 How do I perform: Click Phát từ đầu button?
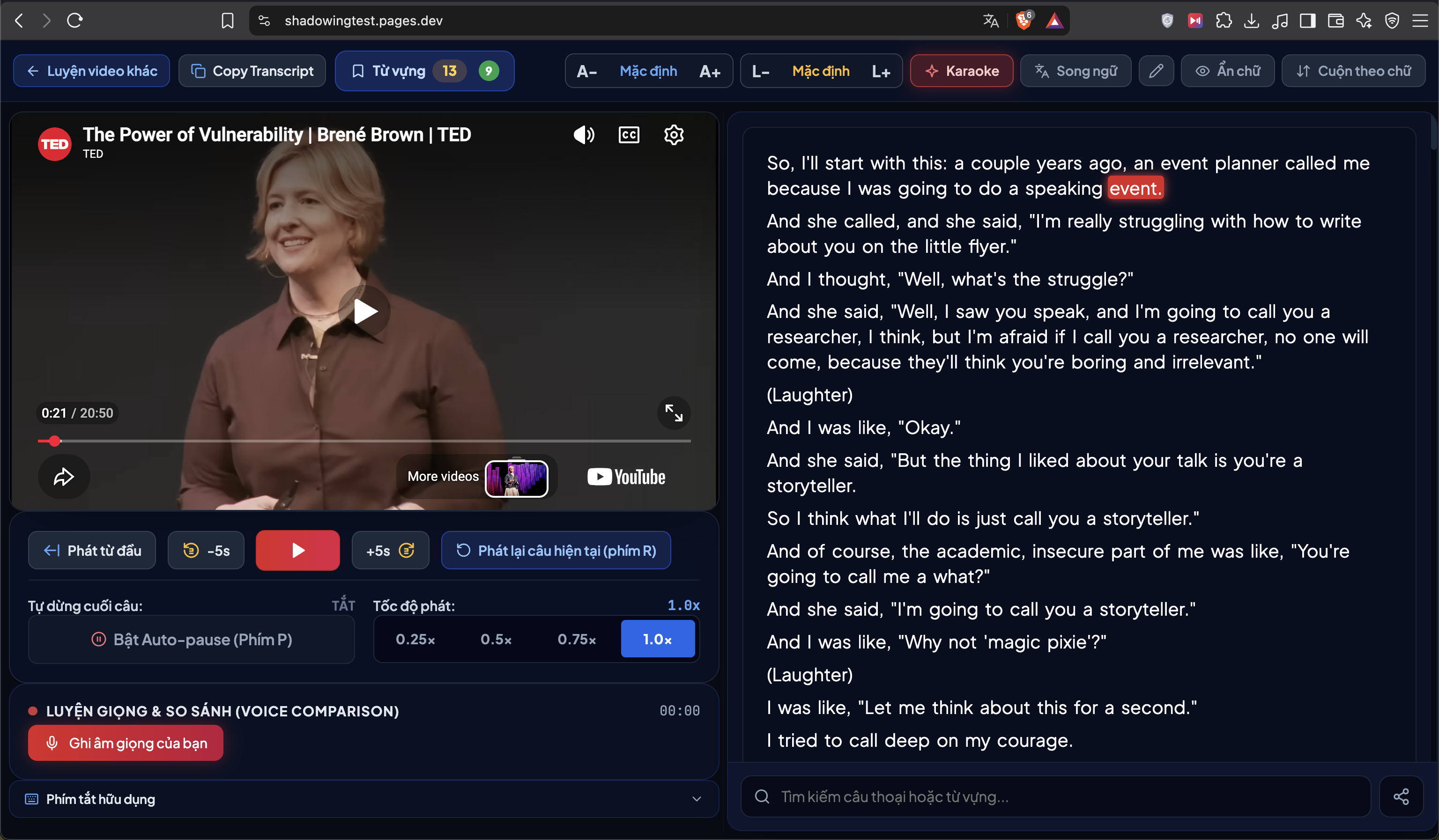click(x=92, y=550)
